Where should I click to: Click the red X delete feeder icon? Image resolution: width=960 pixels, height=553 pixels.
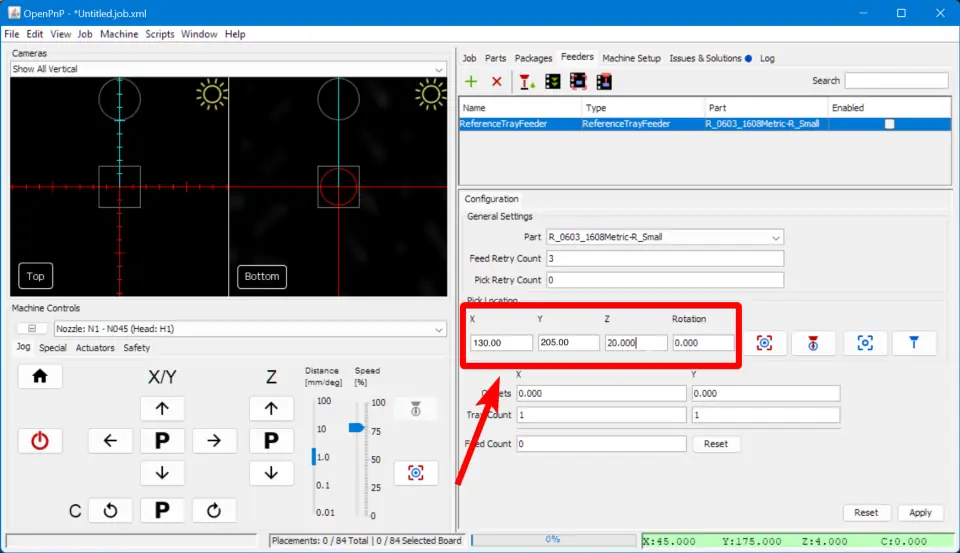tap(496, 81)
